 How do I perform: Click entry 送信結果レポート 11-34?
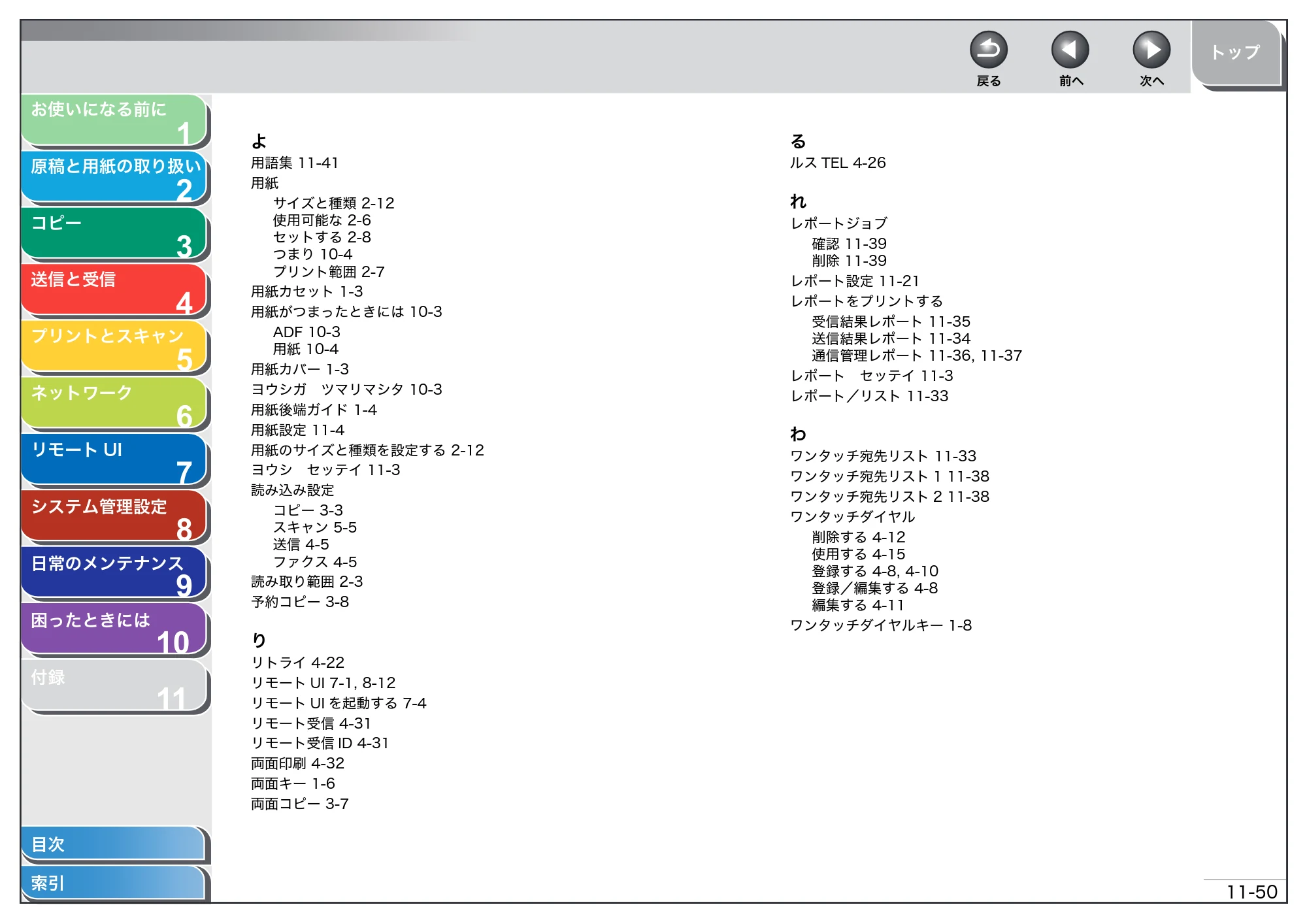(x=891, y=338)
